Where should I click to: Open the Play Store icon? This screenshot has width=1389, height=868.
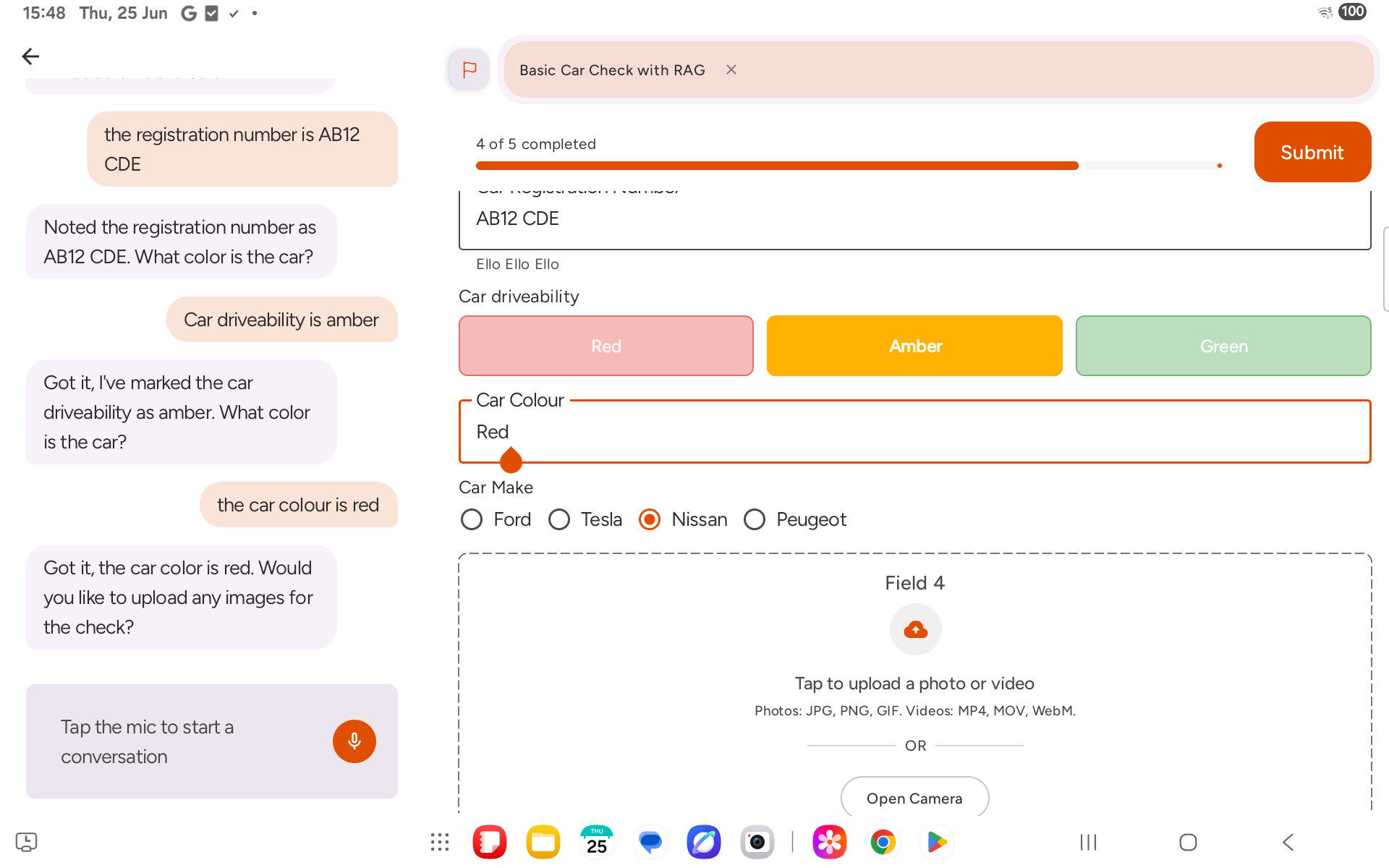click(x=937, y=842)
